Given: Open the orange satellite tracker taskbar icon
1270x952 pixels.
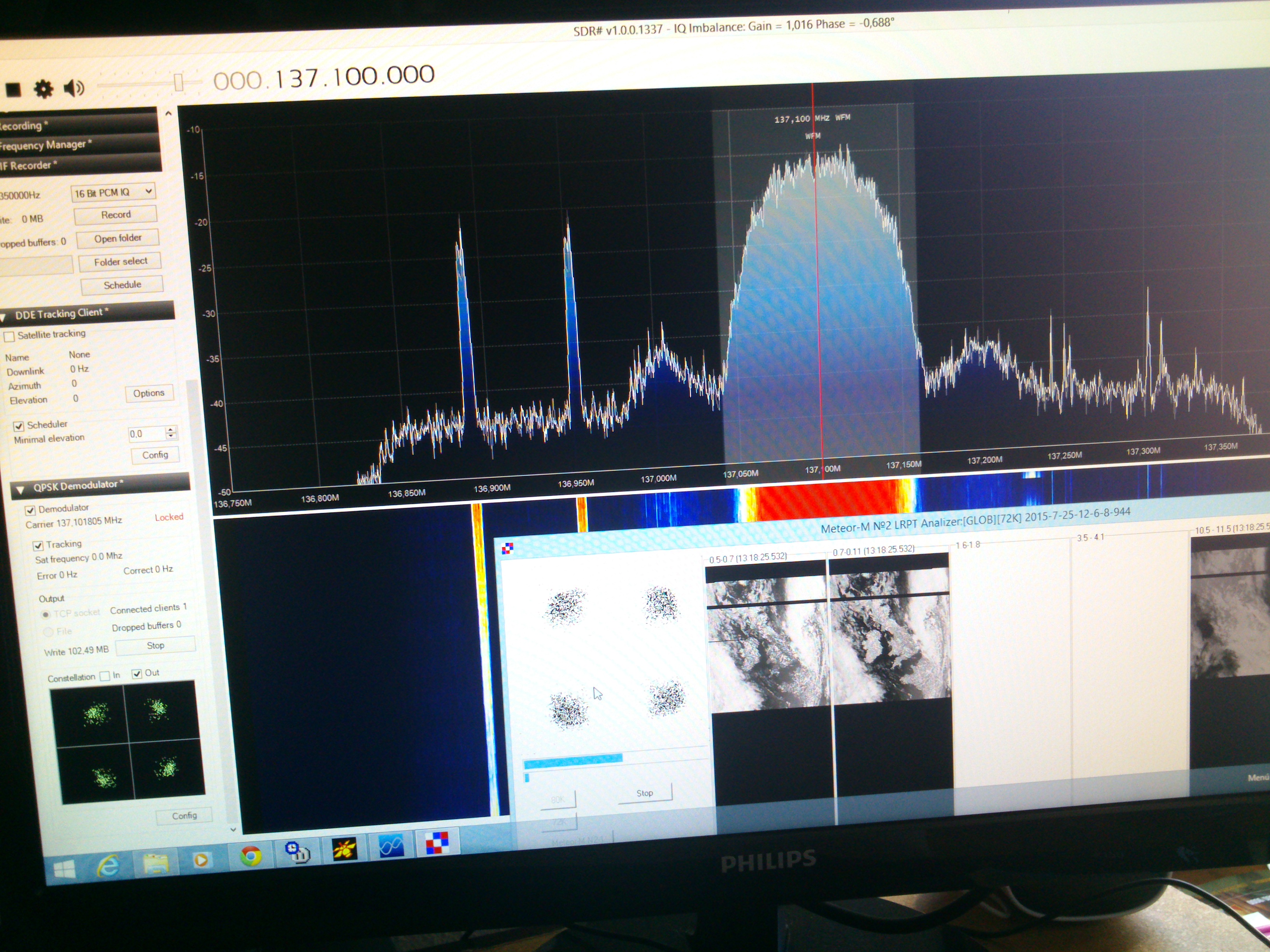Looking at the screenshot, I should coord(344,849).
